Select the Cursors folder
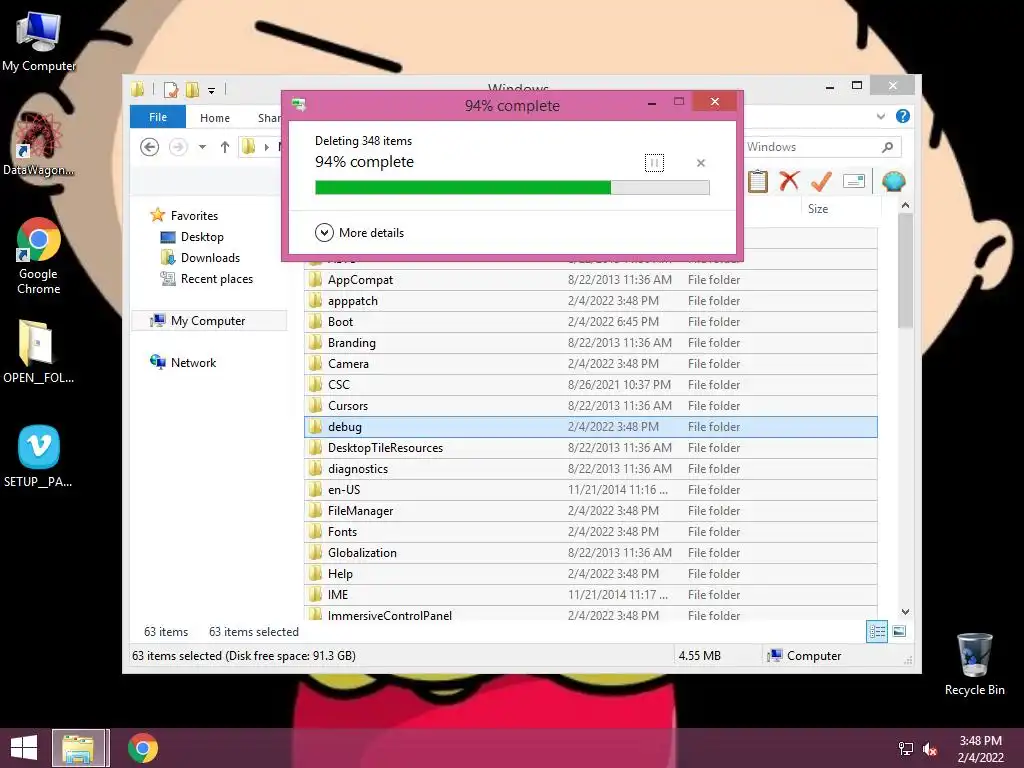 pos(590,406)
